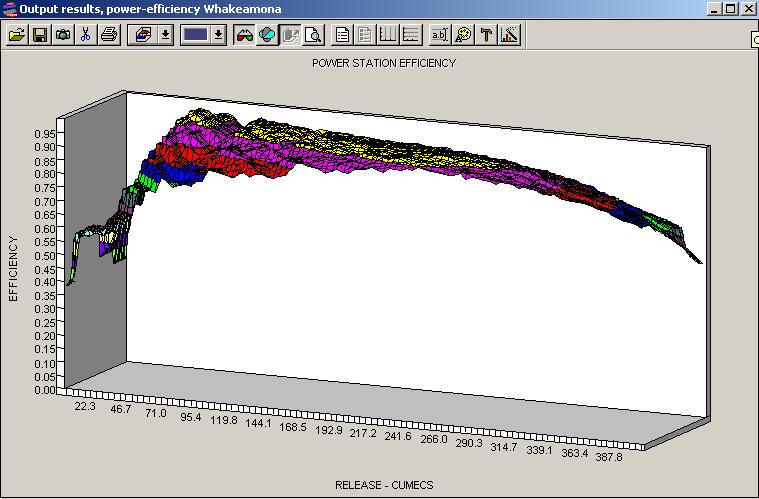The height and width of the screenshot is (499, 759).
Task: Click the window title bar text
Action: [x=150, y=9]
